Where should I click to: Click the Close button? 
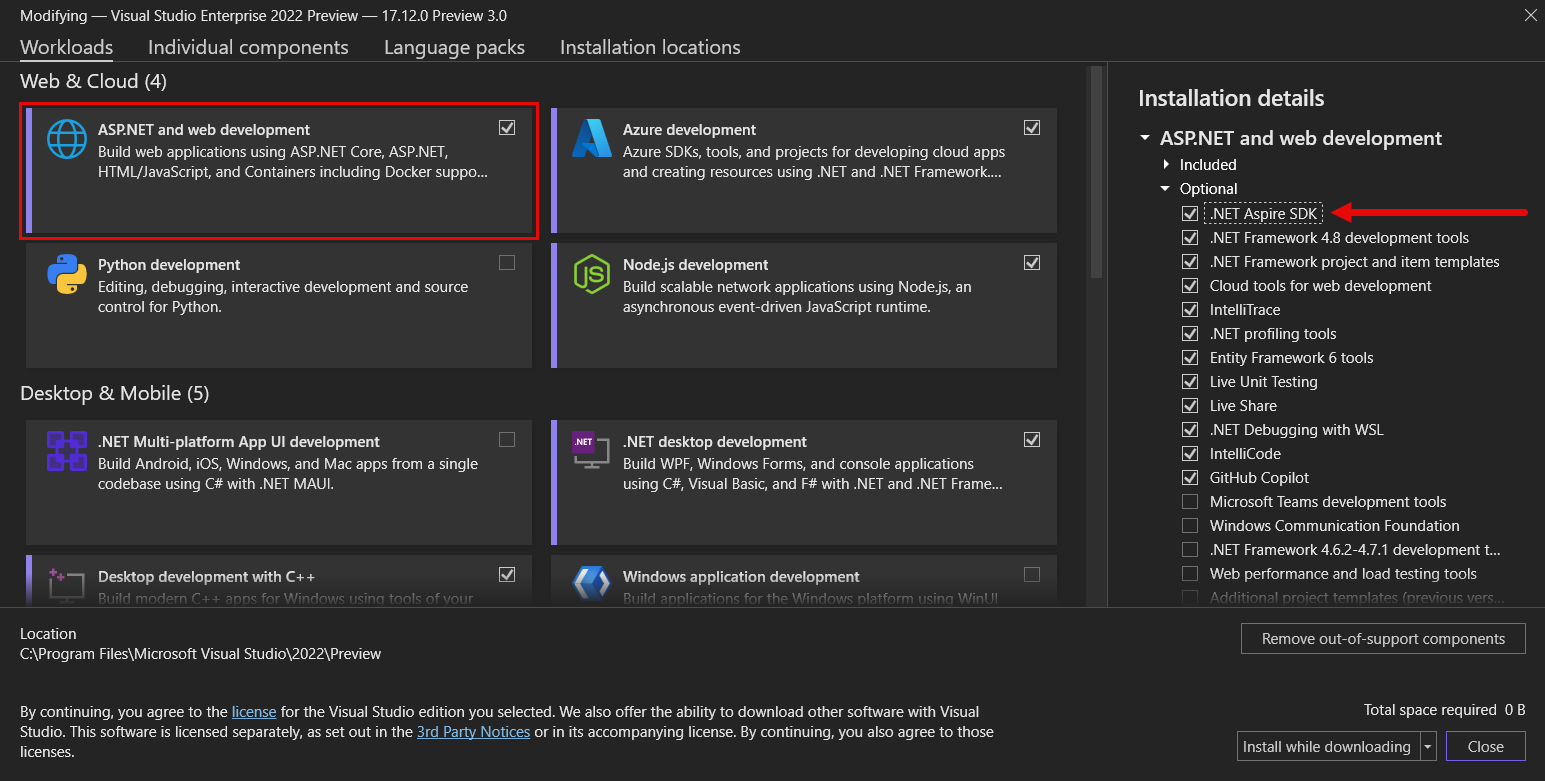click(x=1485, y=747)
